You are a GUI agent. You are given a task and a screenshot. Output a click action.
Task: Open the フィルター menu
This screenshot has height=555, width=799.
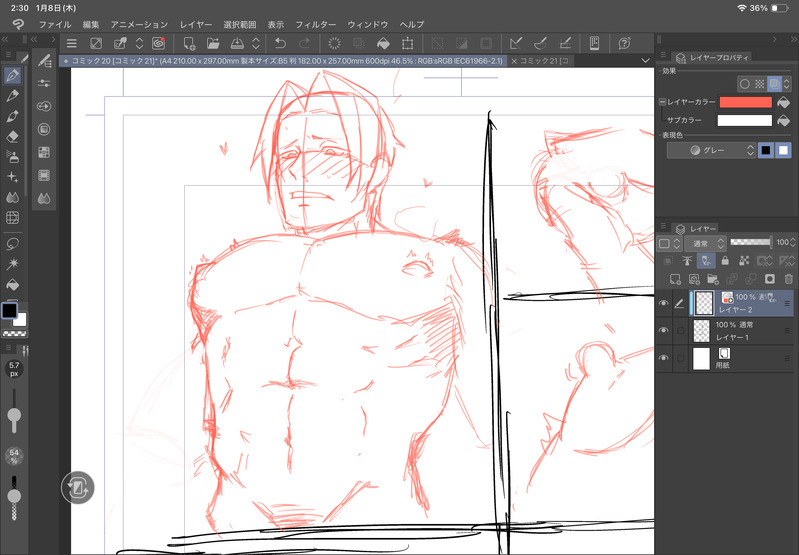pos(316,24)
